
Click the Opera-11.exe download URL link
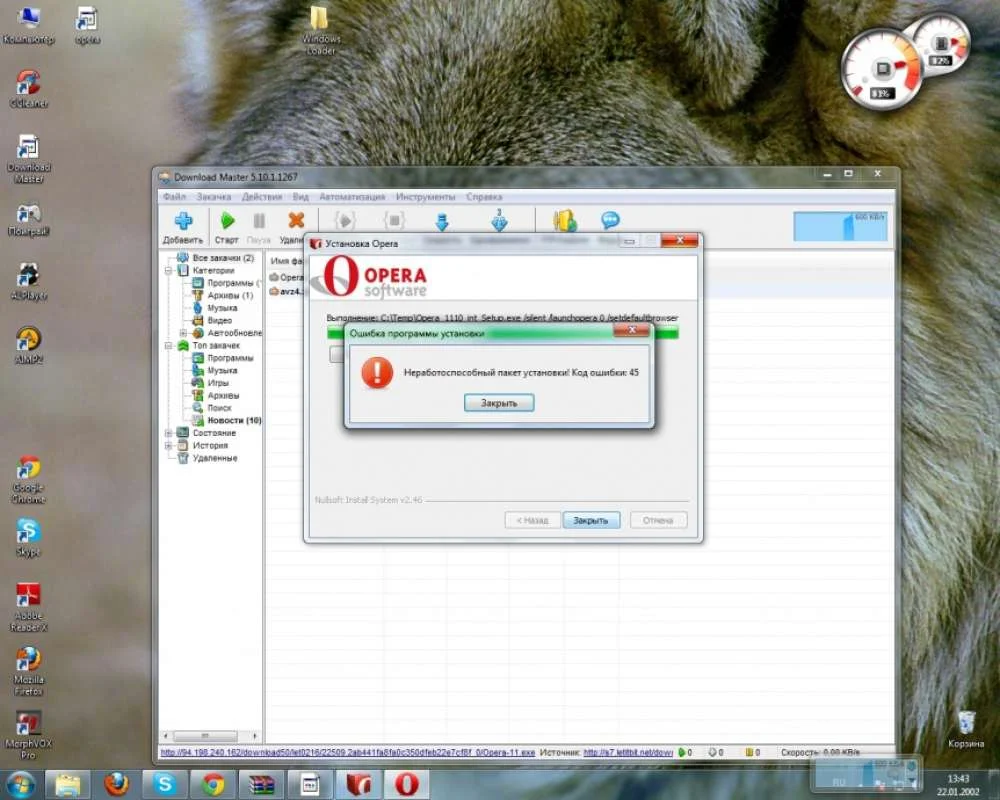pyautogui.click(x=348, y=753)
